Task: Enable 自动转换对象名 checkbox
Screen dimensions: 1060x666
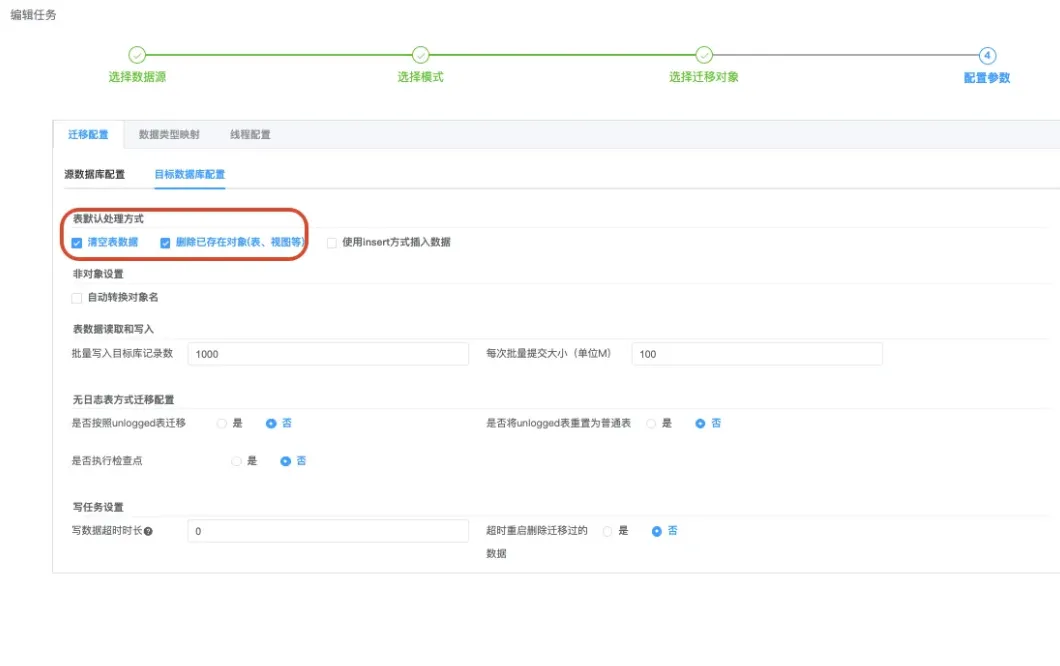Action: coord(76,298)
